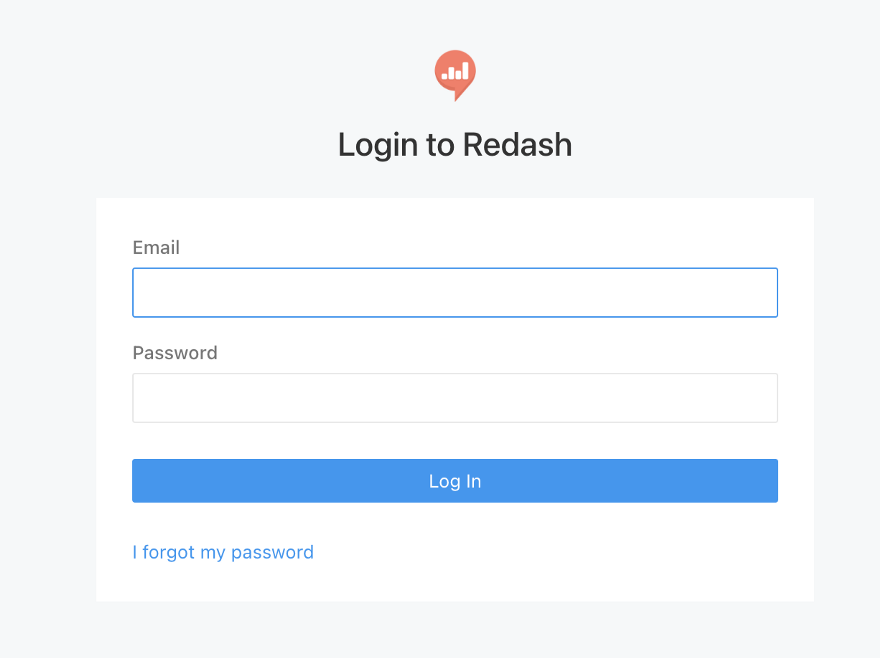
Task: Click empty white space right of the forgot link
Action: (x=560, y=552)
